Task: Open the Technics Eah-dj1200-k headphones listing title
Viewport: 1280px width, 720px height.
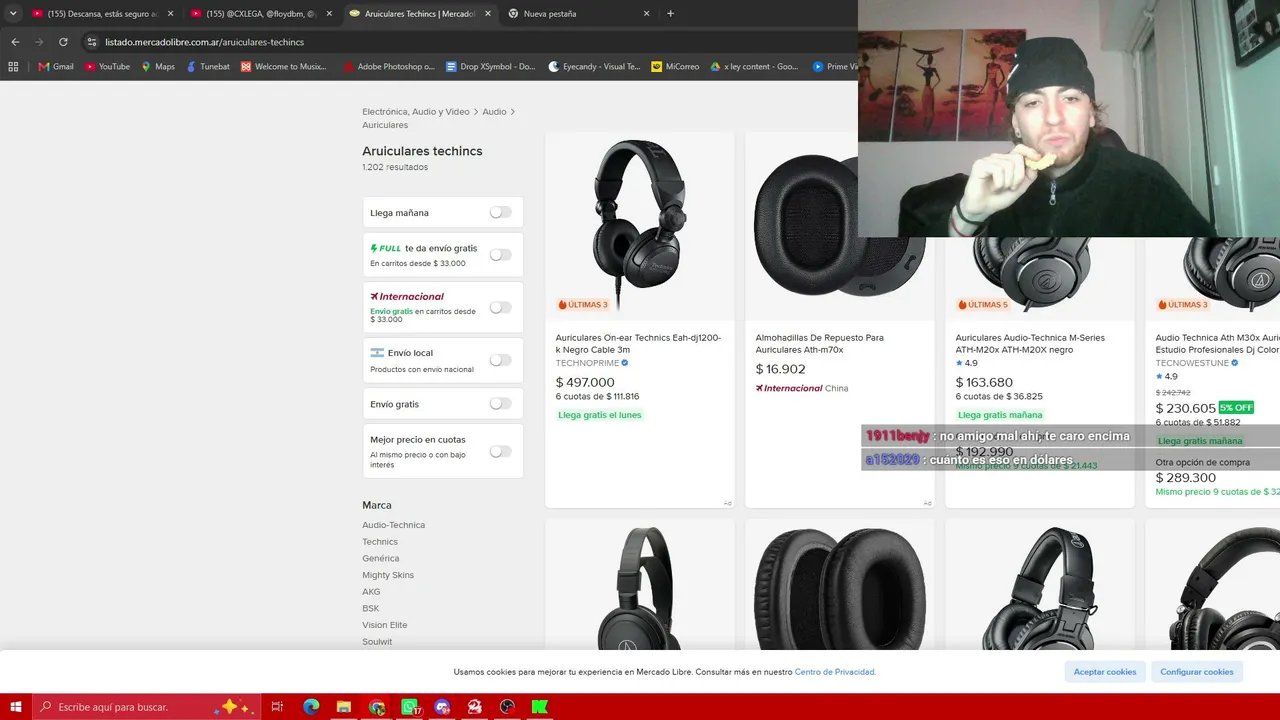Action: tap(638, 344)
